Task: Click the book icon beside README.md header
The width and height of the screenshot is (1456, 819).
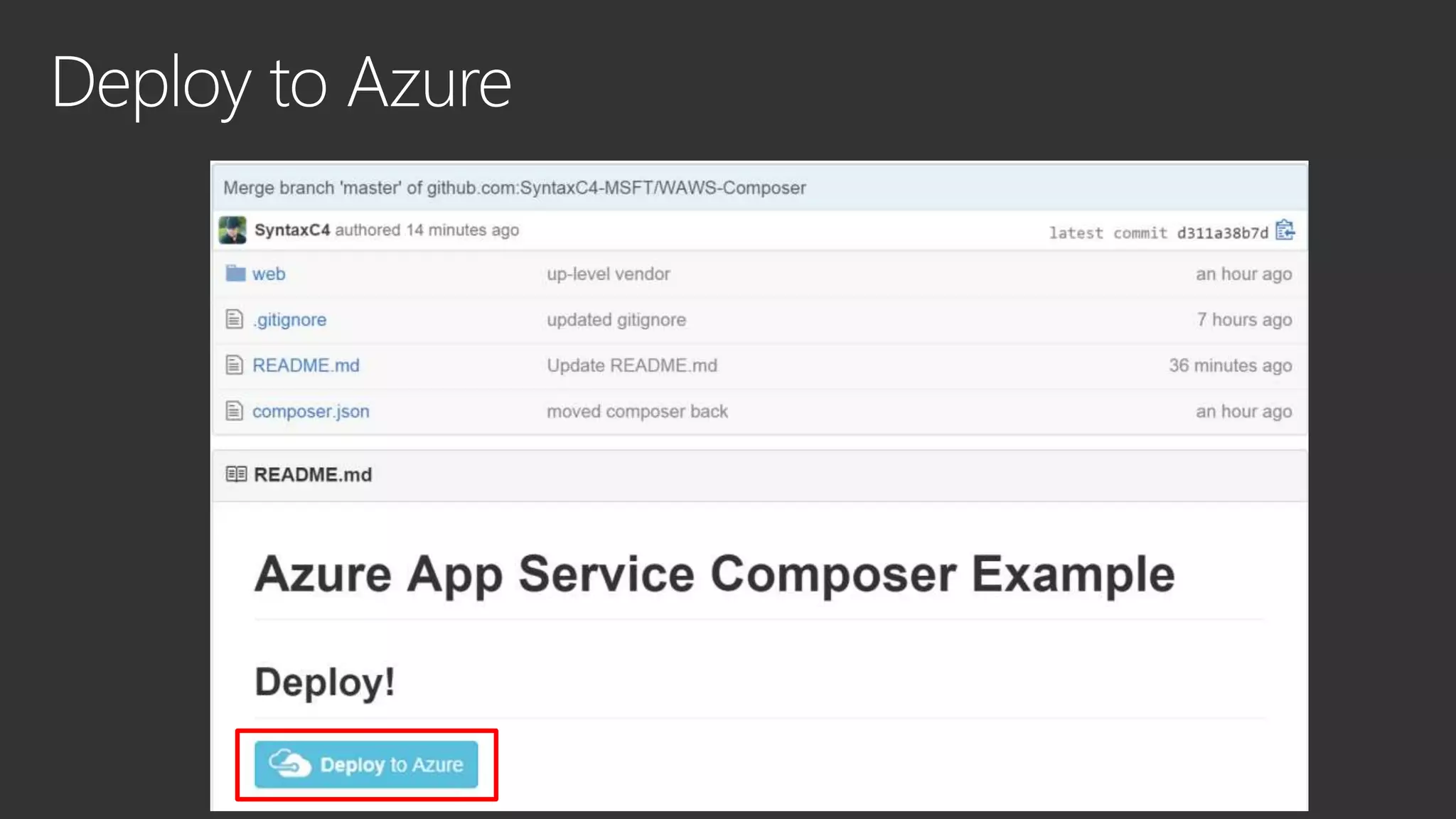Action: coord(236,474)
